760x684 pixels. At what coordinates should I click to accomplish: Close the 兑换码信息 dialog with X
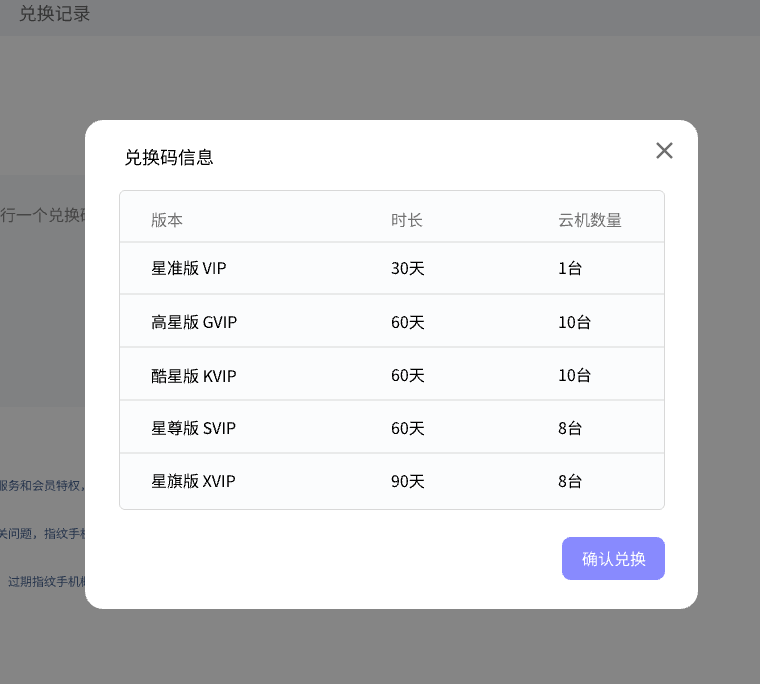664,151
